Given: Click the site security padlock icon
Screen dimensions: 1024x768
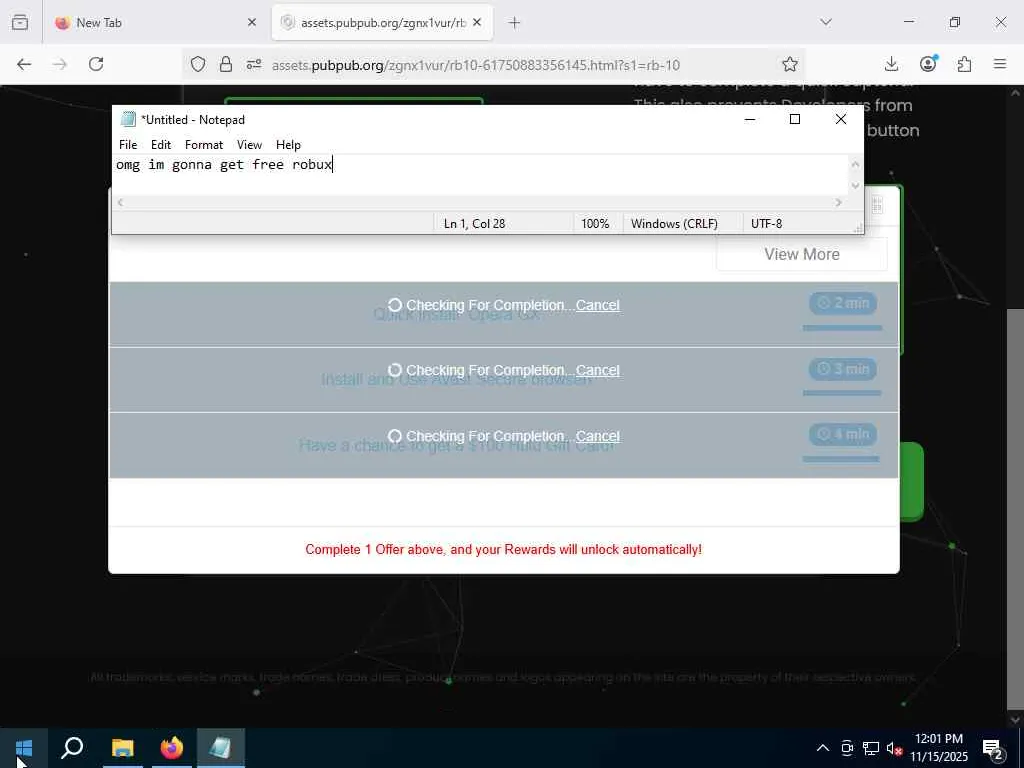Looking at the screenshot, I should coord(226,64).
